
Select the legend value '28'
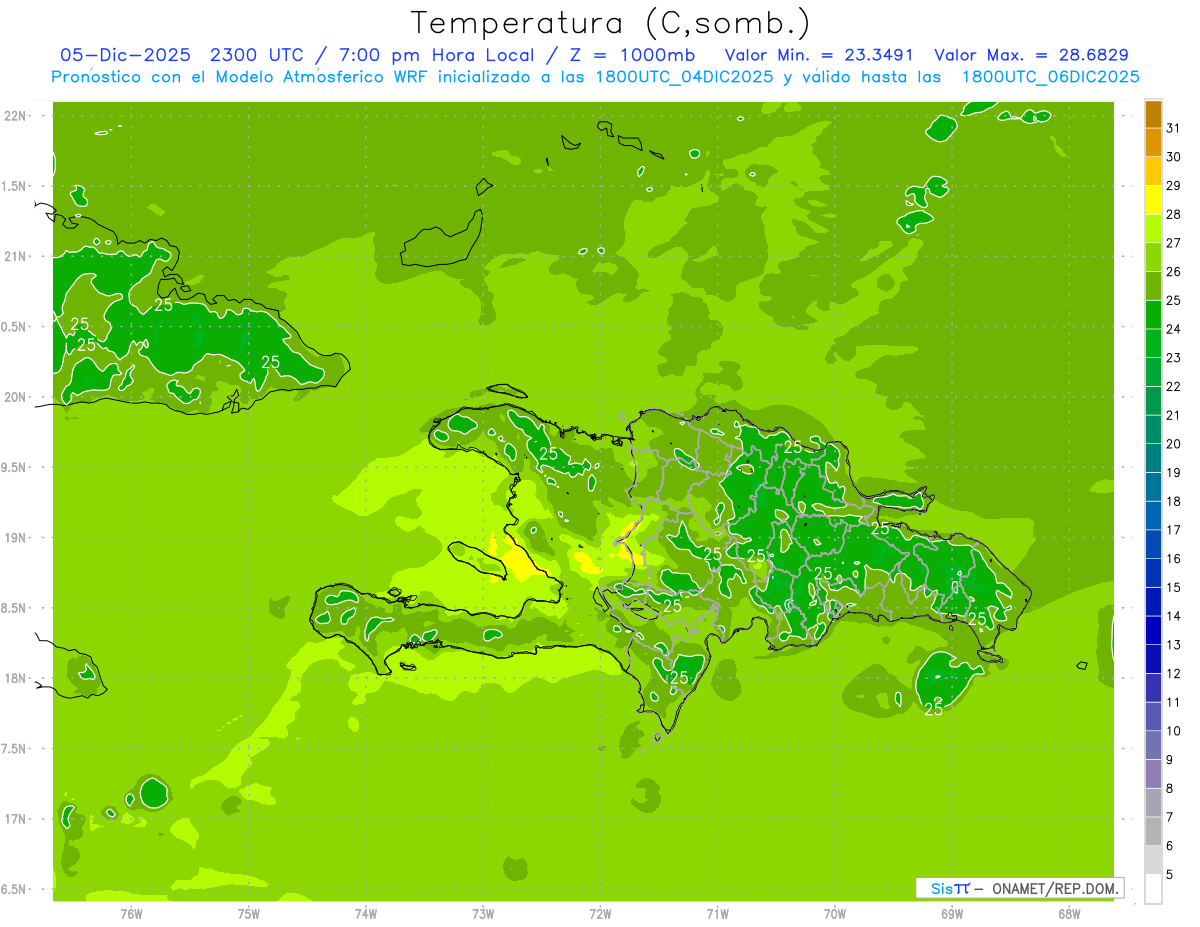[1174, 214]
